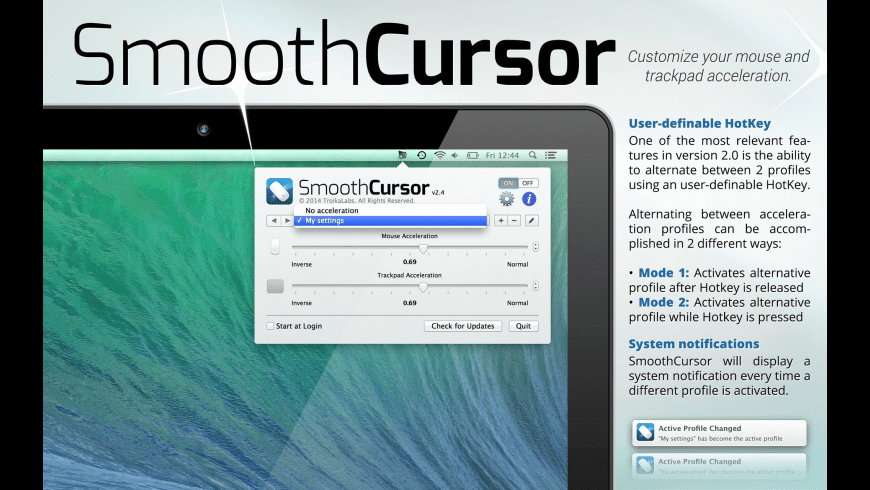This screenshot has width=870, height=490.
Task: Turn SmoothCursor OFF
Action: point(528,183)
